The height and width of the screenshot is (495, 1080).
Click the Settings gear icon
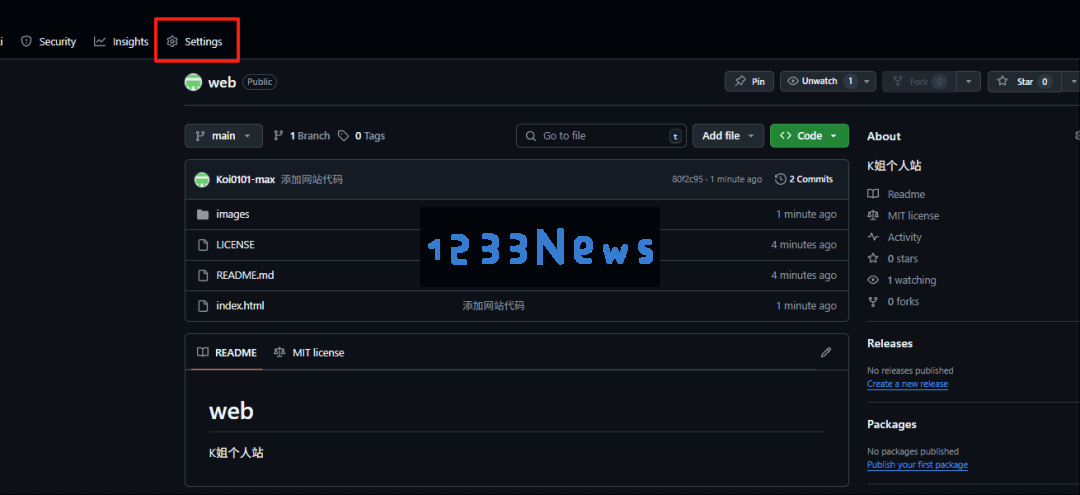[x=172, y=42]
